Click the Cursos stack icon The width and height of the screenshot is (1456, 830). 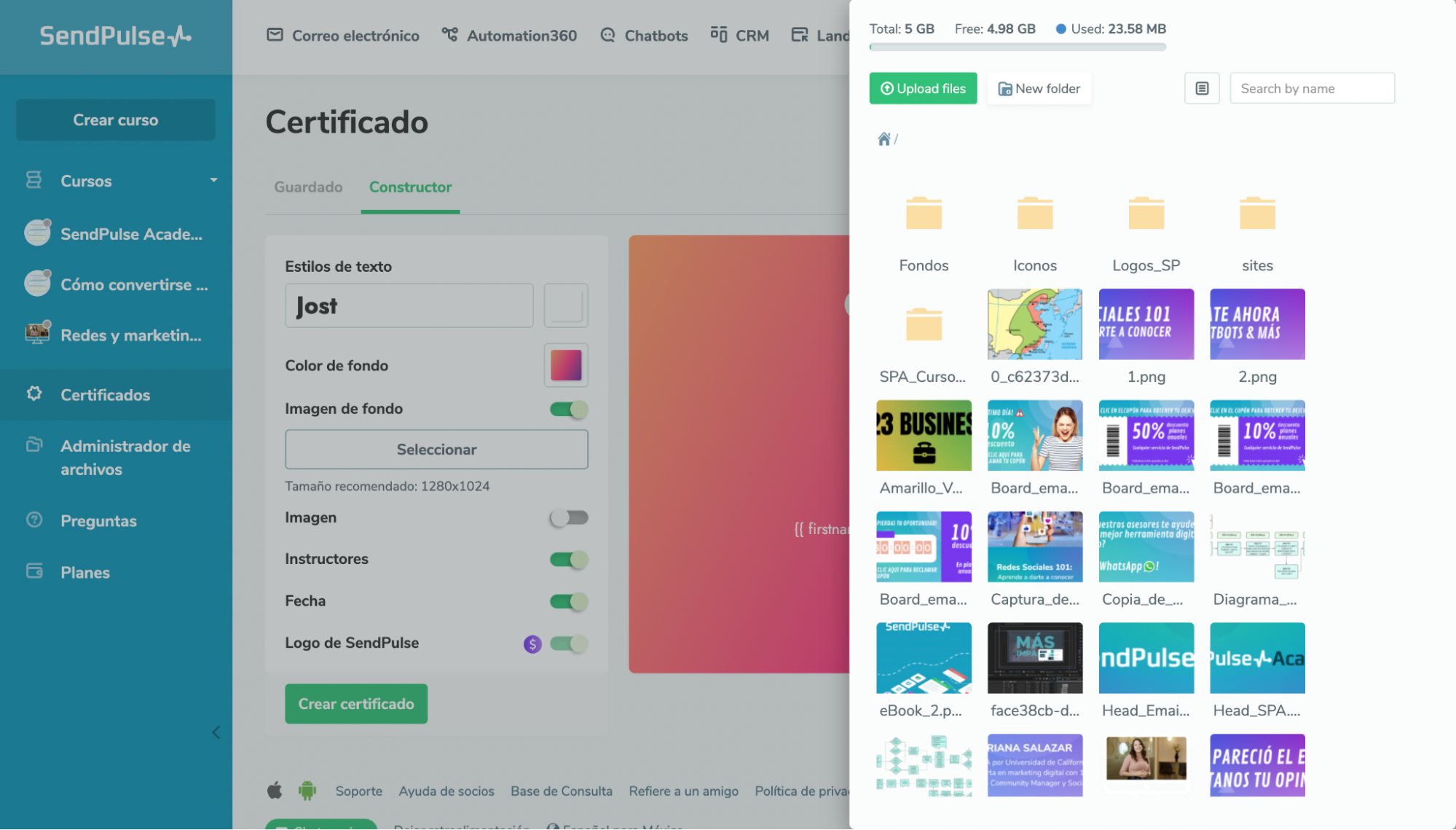click(34, 180)
